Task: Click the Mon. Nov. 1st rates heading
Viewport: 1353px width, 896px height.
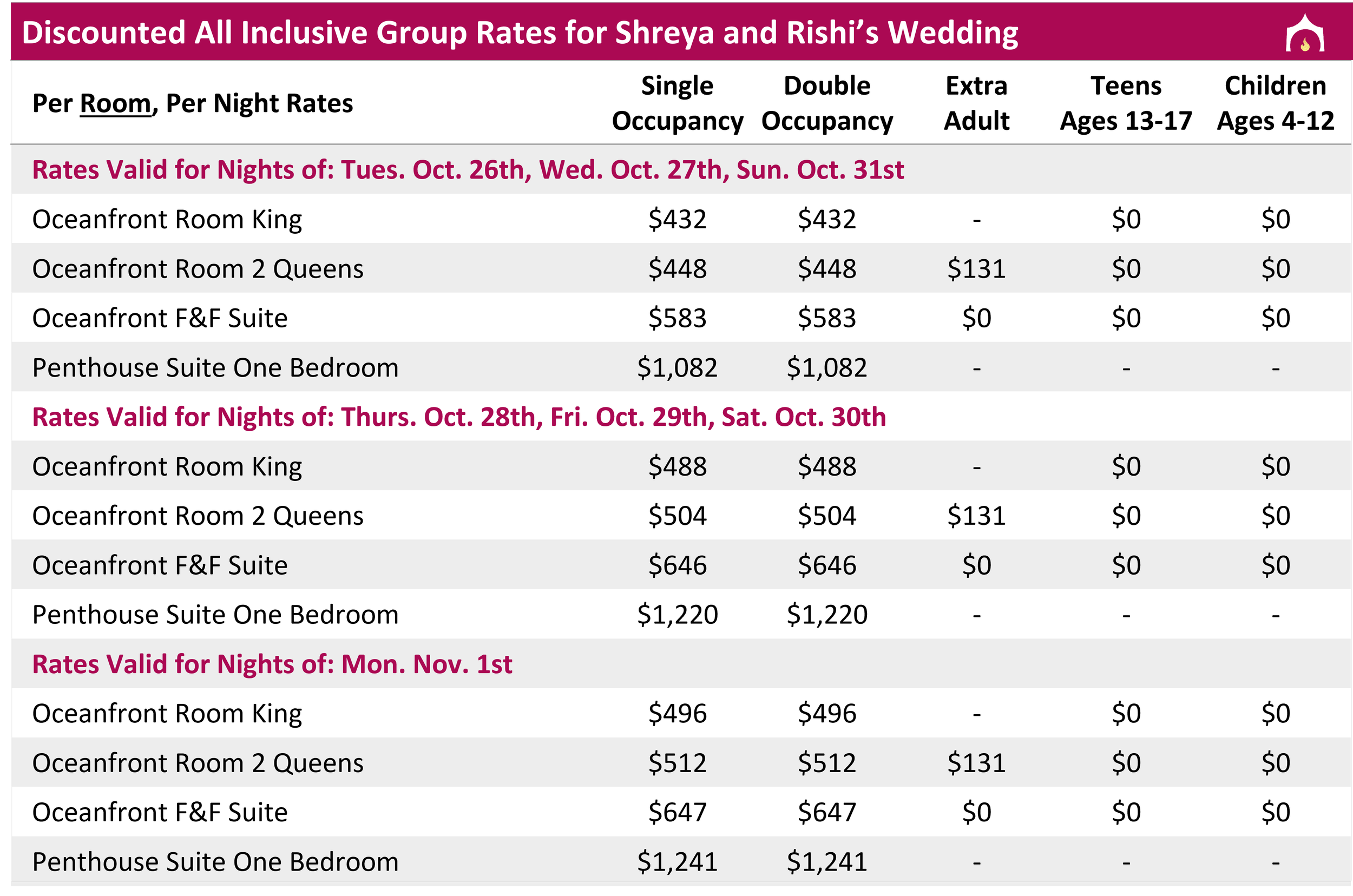Action: tap(272, 664)
